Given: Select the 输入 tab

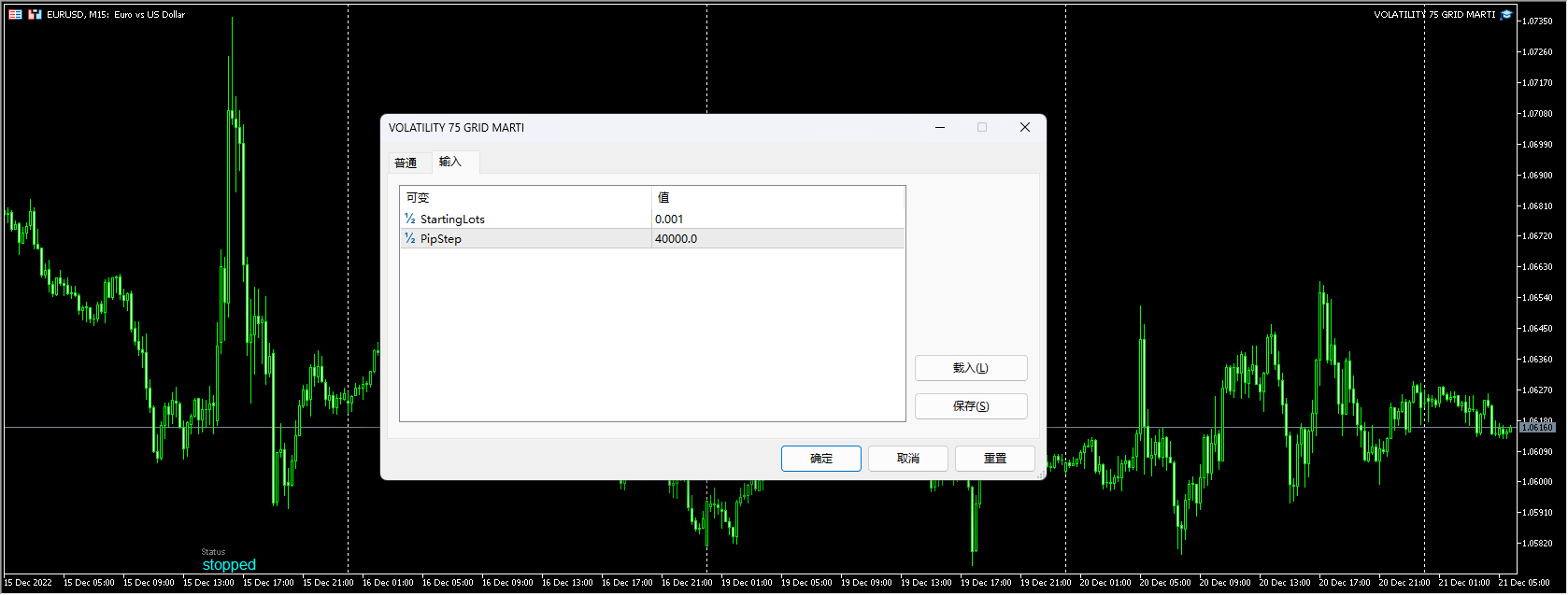Looking at the screenshot, I should 453,162.
